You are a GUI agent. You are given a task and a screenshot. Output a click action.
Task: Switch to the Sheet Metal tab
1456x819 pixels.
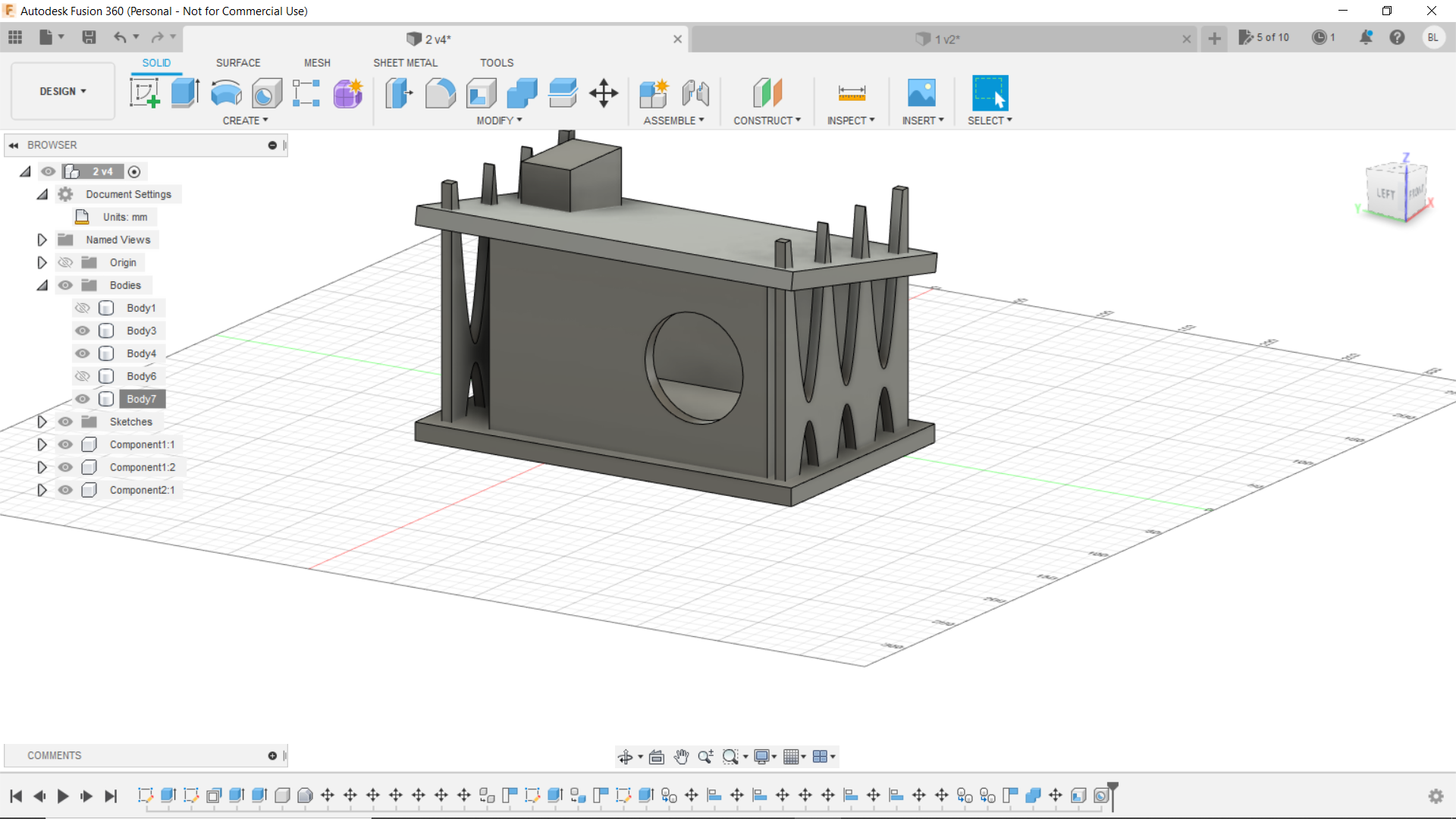[405, 62]
